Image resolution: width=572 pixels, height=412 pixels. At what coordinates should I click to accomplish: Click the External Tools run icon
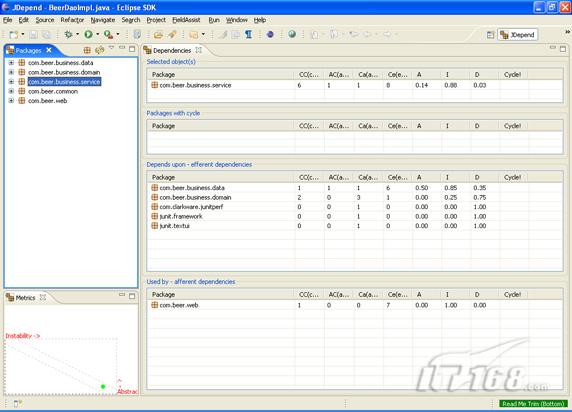click(108, 34)
